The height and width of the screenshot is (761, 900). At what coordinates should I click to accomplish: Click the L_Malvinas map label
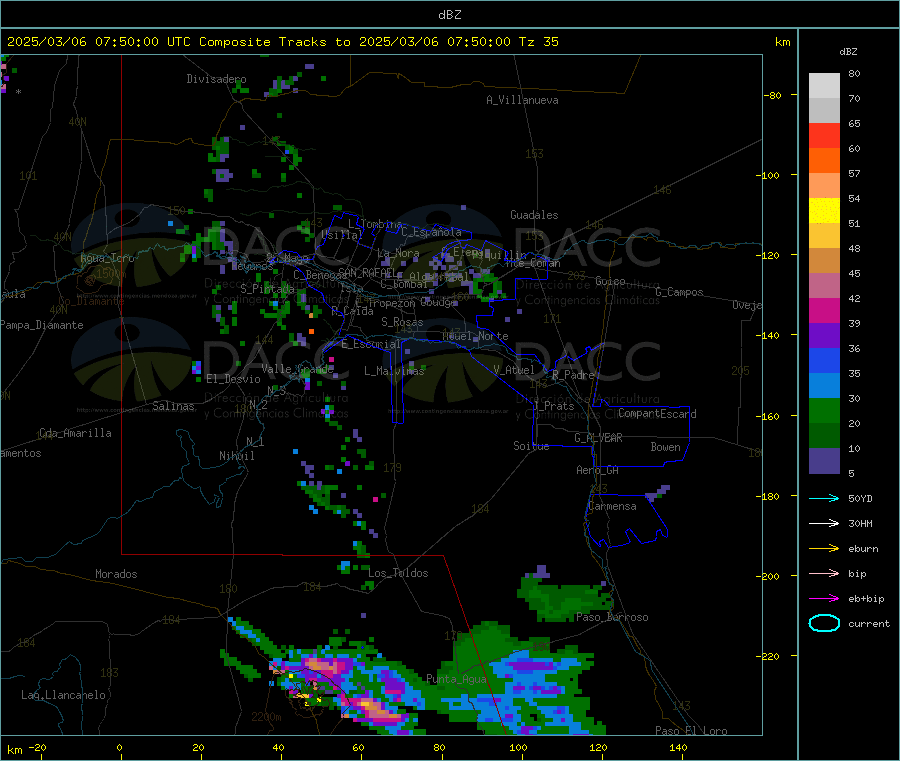(x=394, y=371)
